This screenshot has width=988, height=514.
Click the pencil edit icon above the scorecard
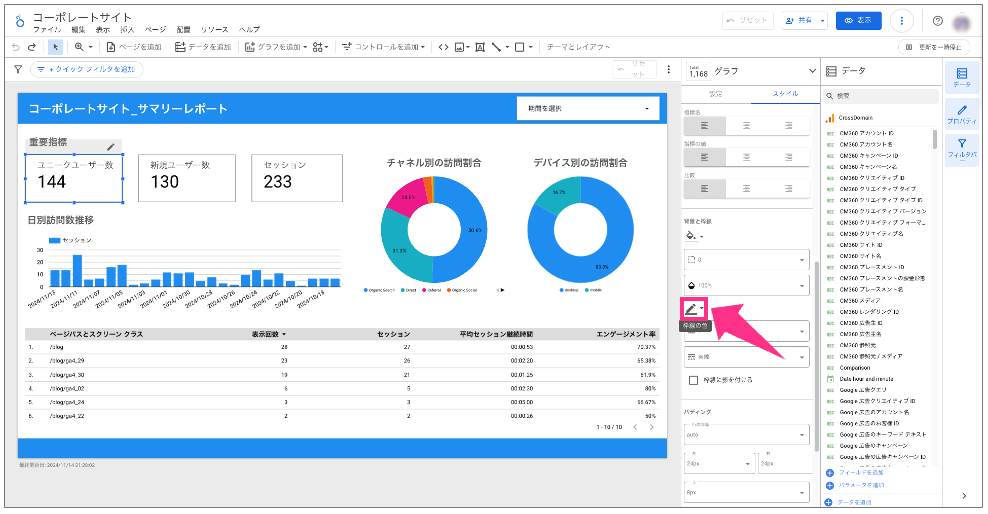click(x=111, y=147)
